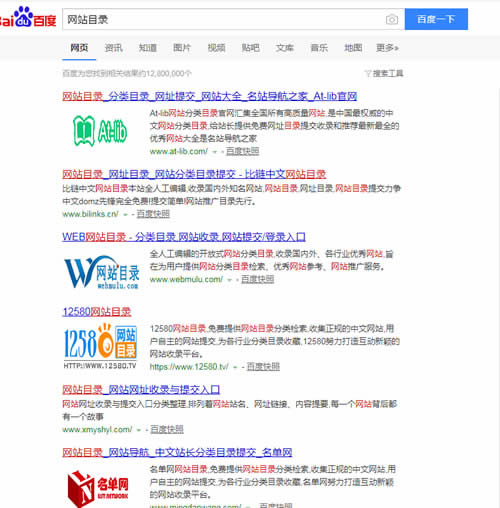This screenshot has width=500, height=508.
Task: Switch to the 音乐 tab
Action: pyautogui.click(x=319, y=48)
